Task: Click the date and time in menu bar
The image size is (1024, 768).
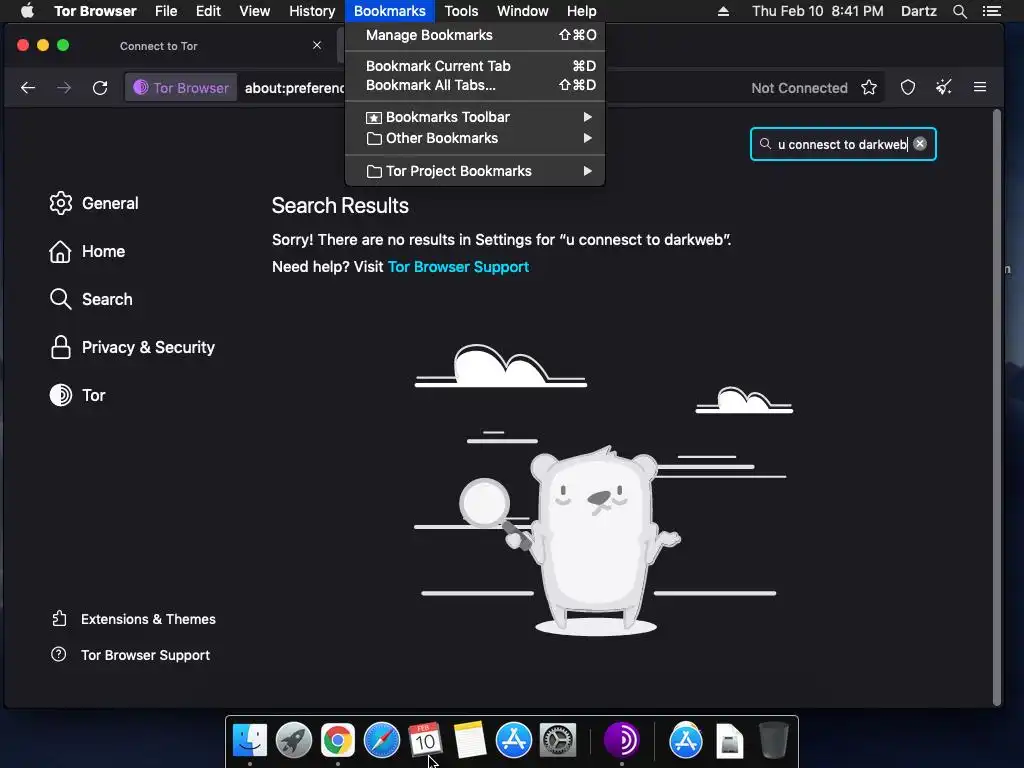Action: 818,11
